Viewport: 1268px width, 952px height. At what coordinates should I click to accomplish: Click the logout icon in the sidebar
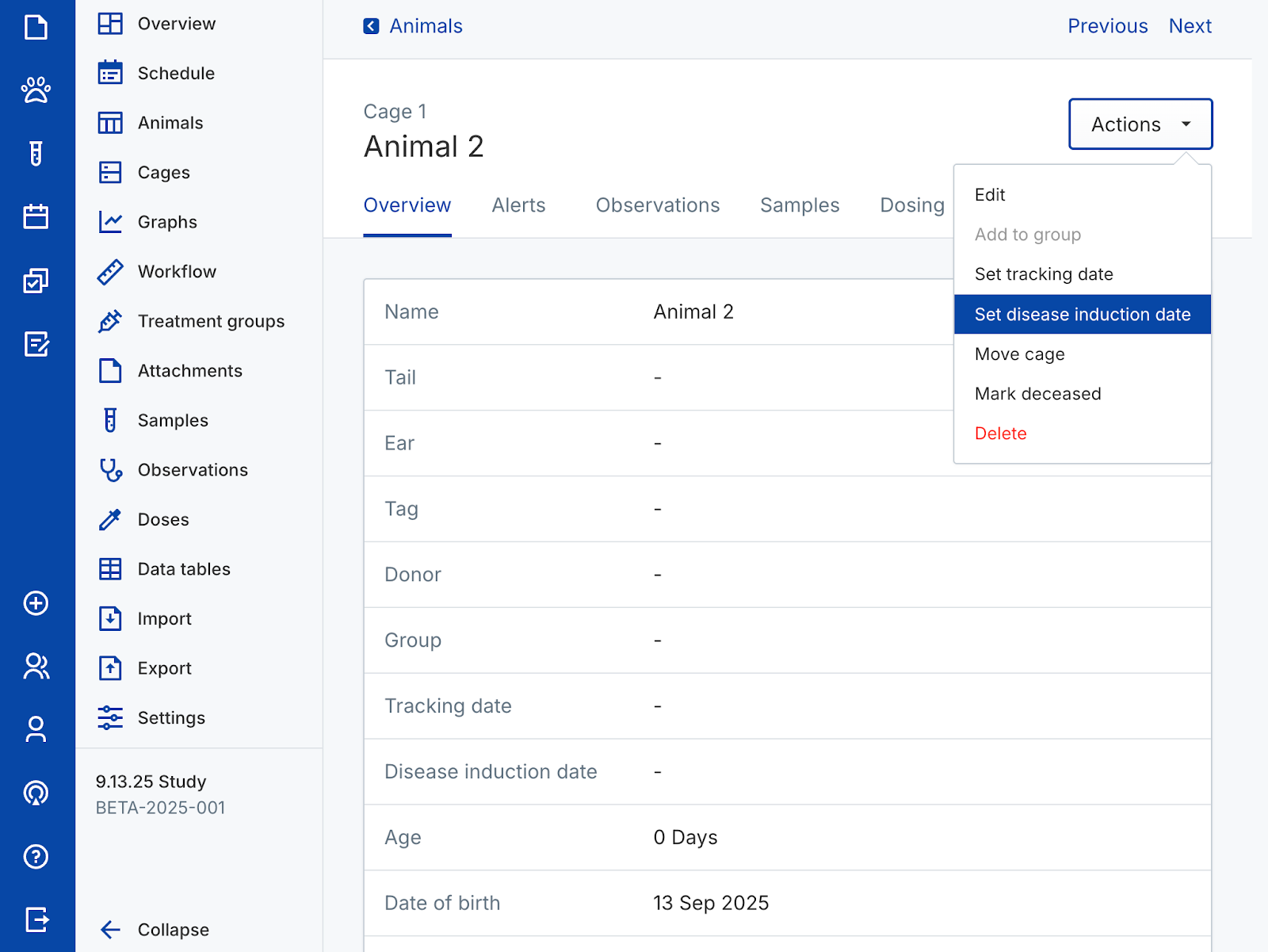(x=36, y=920)
